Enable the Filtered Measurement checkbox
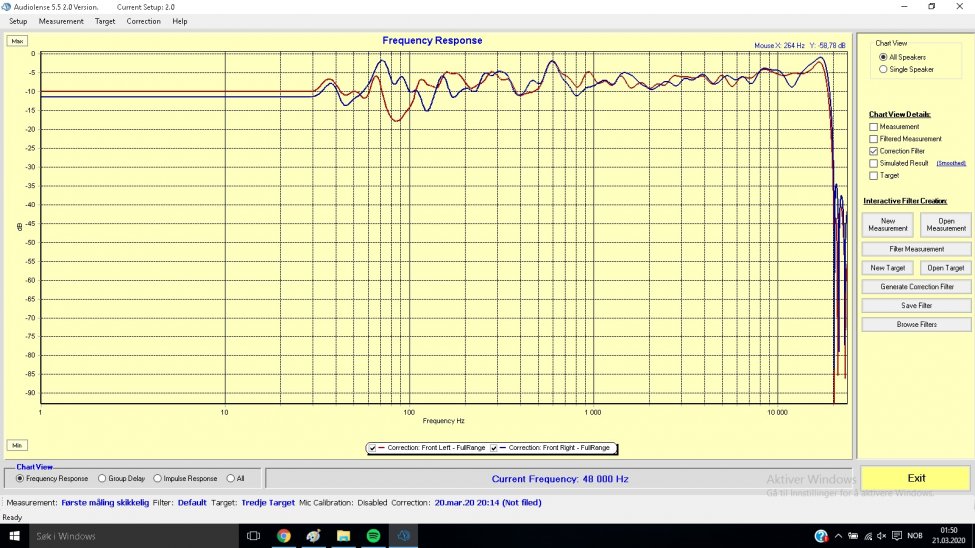 [874, 139]
